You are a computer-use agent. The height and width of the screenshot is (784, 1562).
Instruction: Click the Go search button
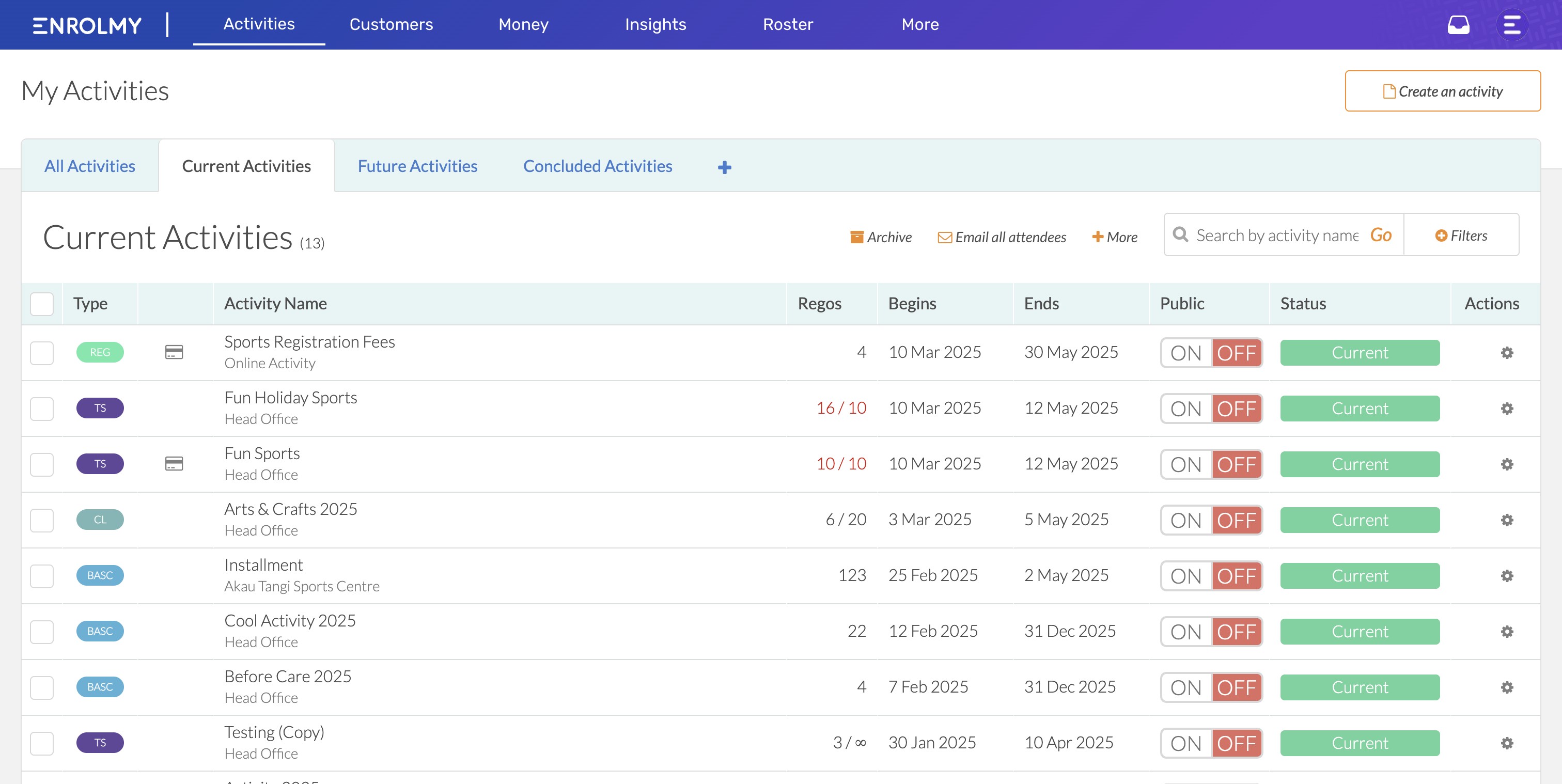tap(1381, 234)
